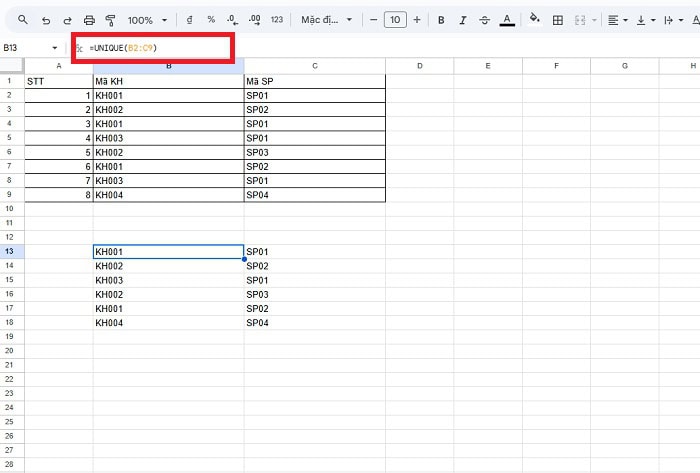Screen dimensions: 700x473
Task: Open the 100% zoom dropdown
Action: coord(147,20)
